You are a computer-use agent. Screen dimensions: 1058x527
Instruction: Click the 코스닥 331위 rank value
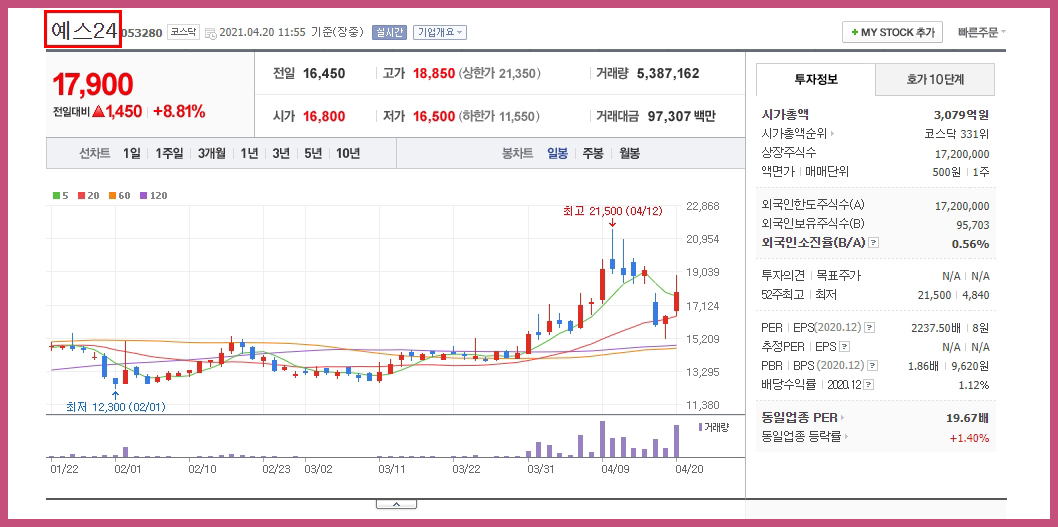[x=956, y=134]
